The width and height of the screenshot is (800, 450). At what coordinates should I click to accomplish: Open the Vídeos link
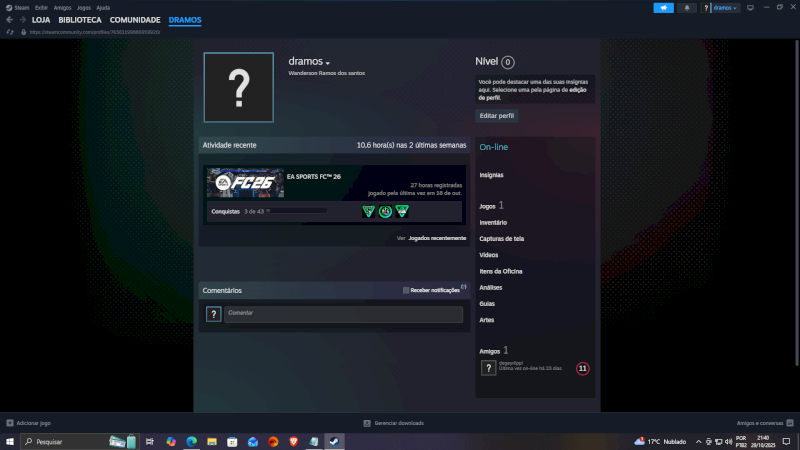[489, 255]
